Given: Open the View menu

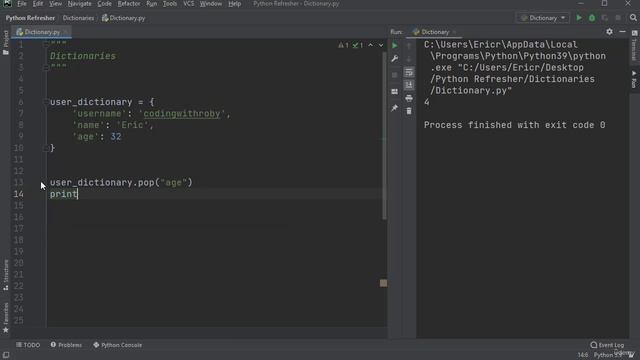Looking at the screenshot, I should 55,4.
